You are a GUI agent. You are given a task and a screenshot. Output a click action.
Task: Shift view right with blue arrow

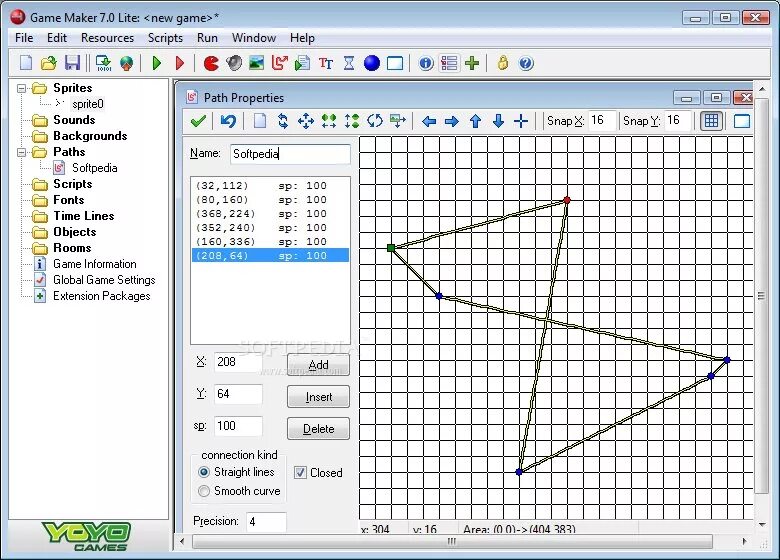(x=452, y=121)
